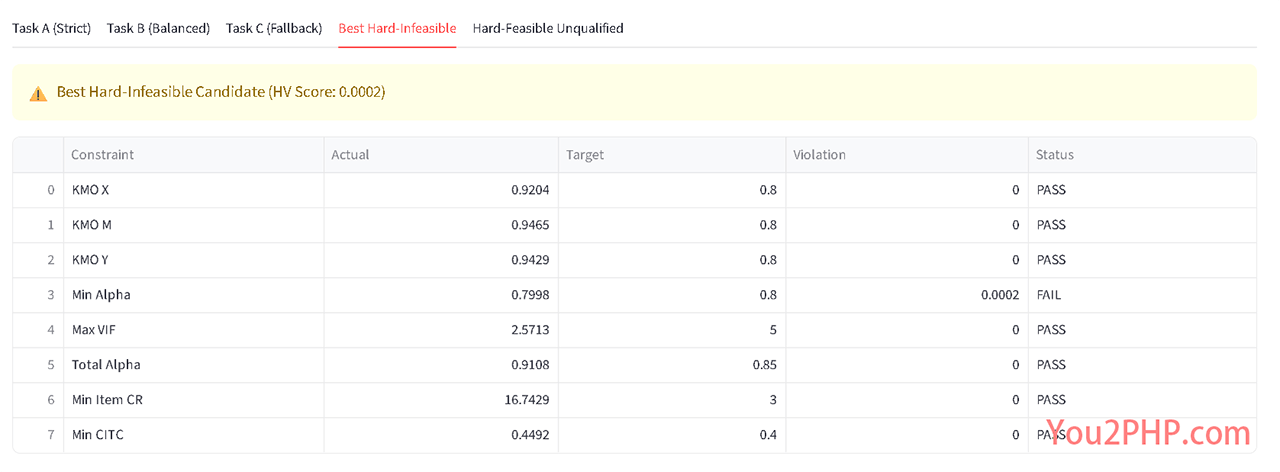Screen dimensions: 1280x472
Task: Click the Violation column header
Action: tap(907, 155)
